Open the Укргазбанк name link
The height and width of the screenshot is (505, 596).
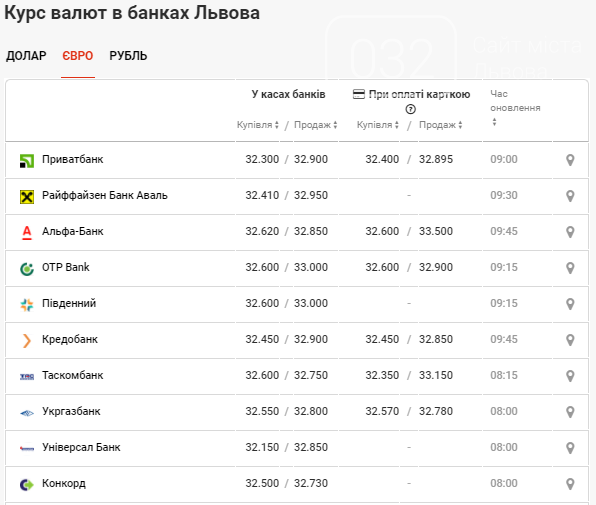tap(71, 411)
